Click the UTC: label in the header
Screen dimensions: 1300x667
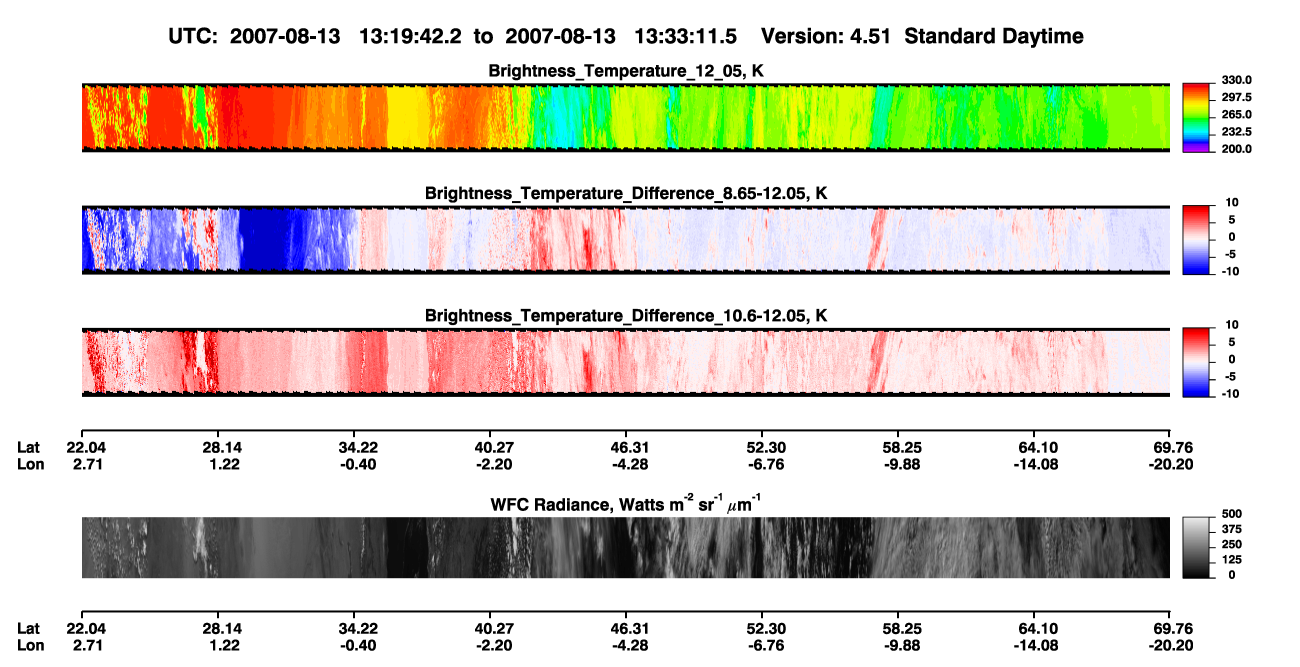pyautogui.click(x=193, y=36)
